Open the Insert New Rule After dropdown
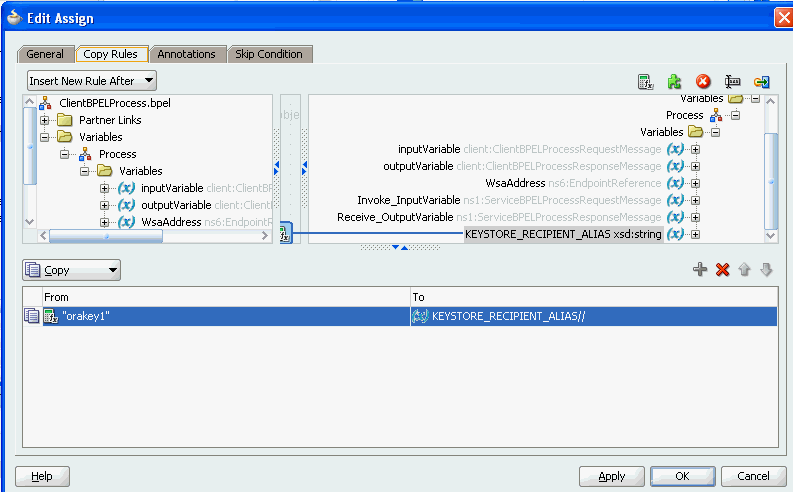This screenshot has height=492, width=793. click(92, 81)
